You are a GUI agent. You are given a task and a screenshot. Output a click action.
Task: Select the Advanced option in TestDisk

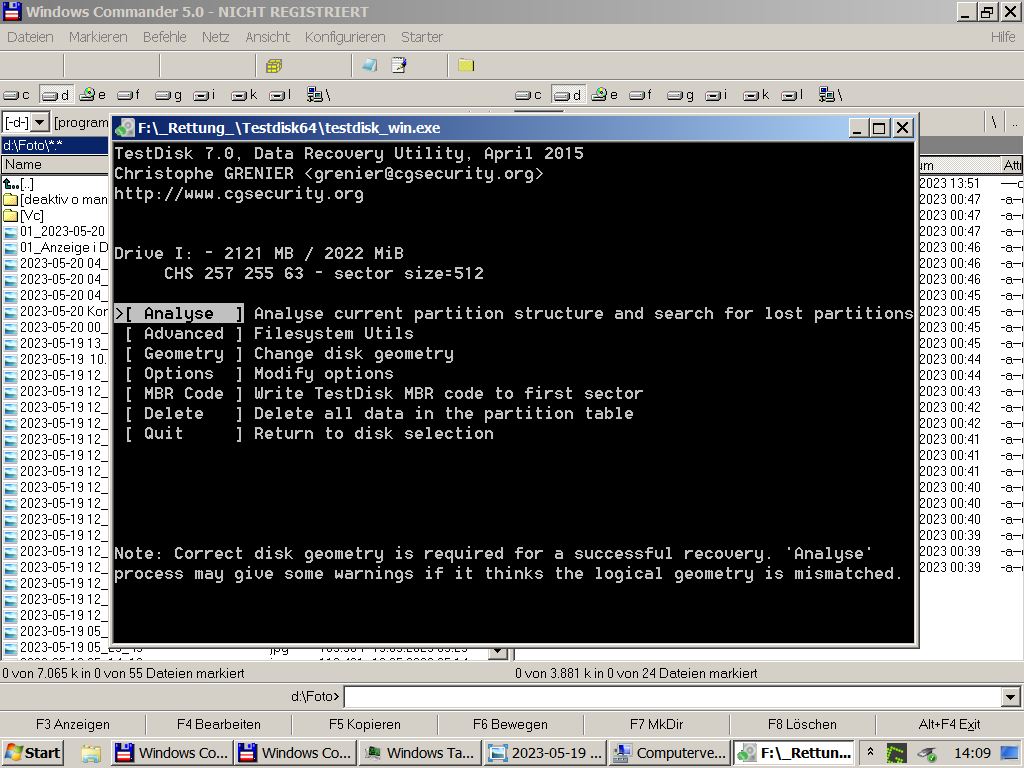pos(184,334)
